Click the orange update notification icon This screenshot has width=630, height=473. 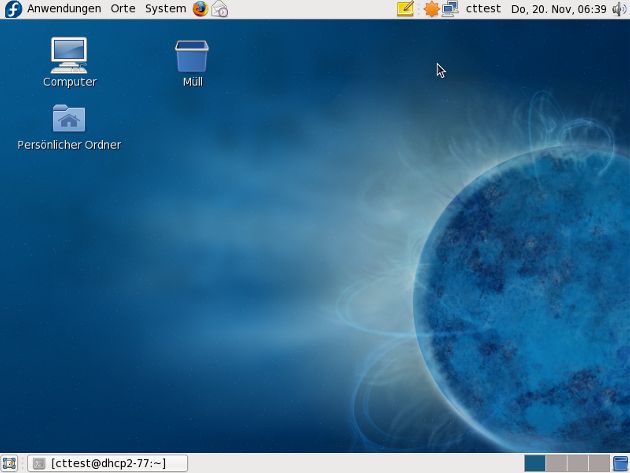coord(431,9)
